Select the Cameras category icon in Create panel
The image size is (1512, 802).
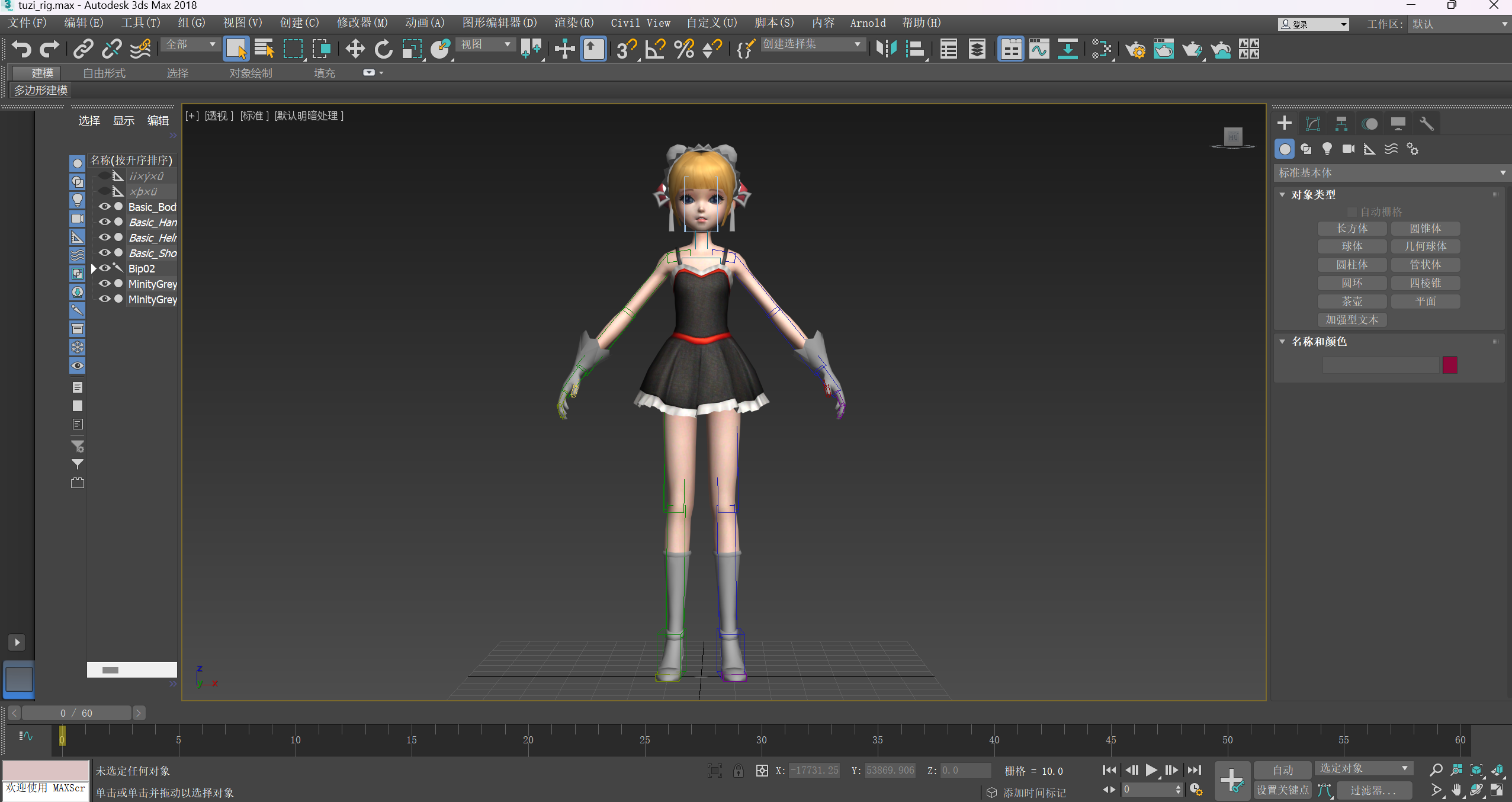tap(1349, 149)
